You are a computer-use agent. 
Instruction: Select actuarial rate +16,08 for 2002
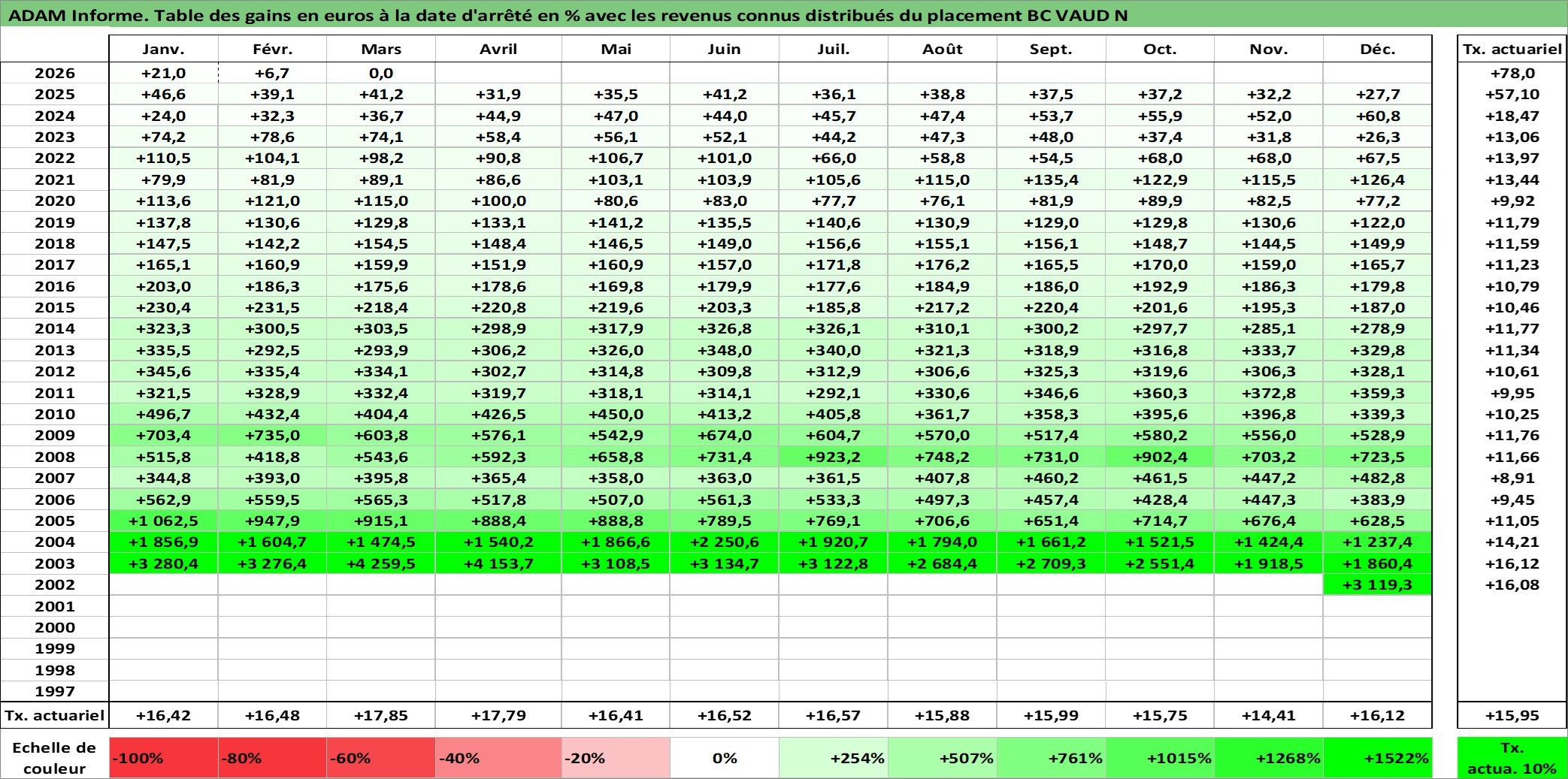1512,584
